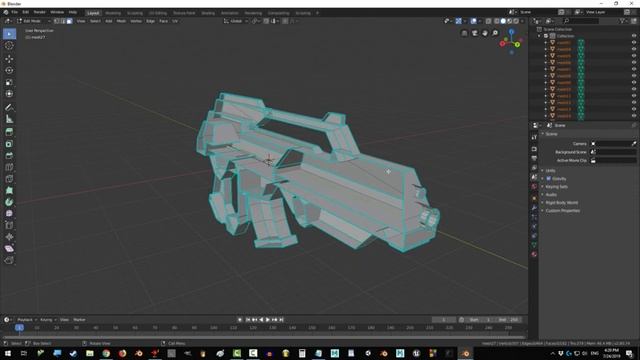This screenshot has width=640, height=360.
Task: Enable vertex select mode
Action: pos(57,21)
